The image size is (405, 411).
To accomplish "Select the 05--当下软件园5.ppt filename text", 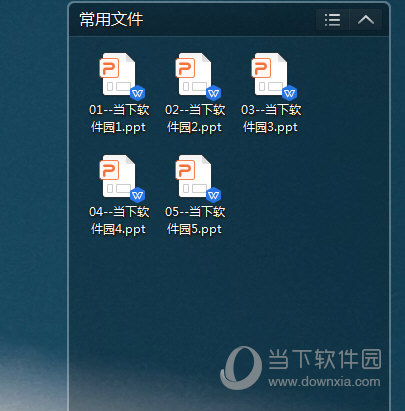I will 195,220.
